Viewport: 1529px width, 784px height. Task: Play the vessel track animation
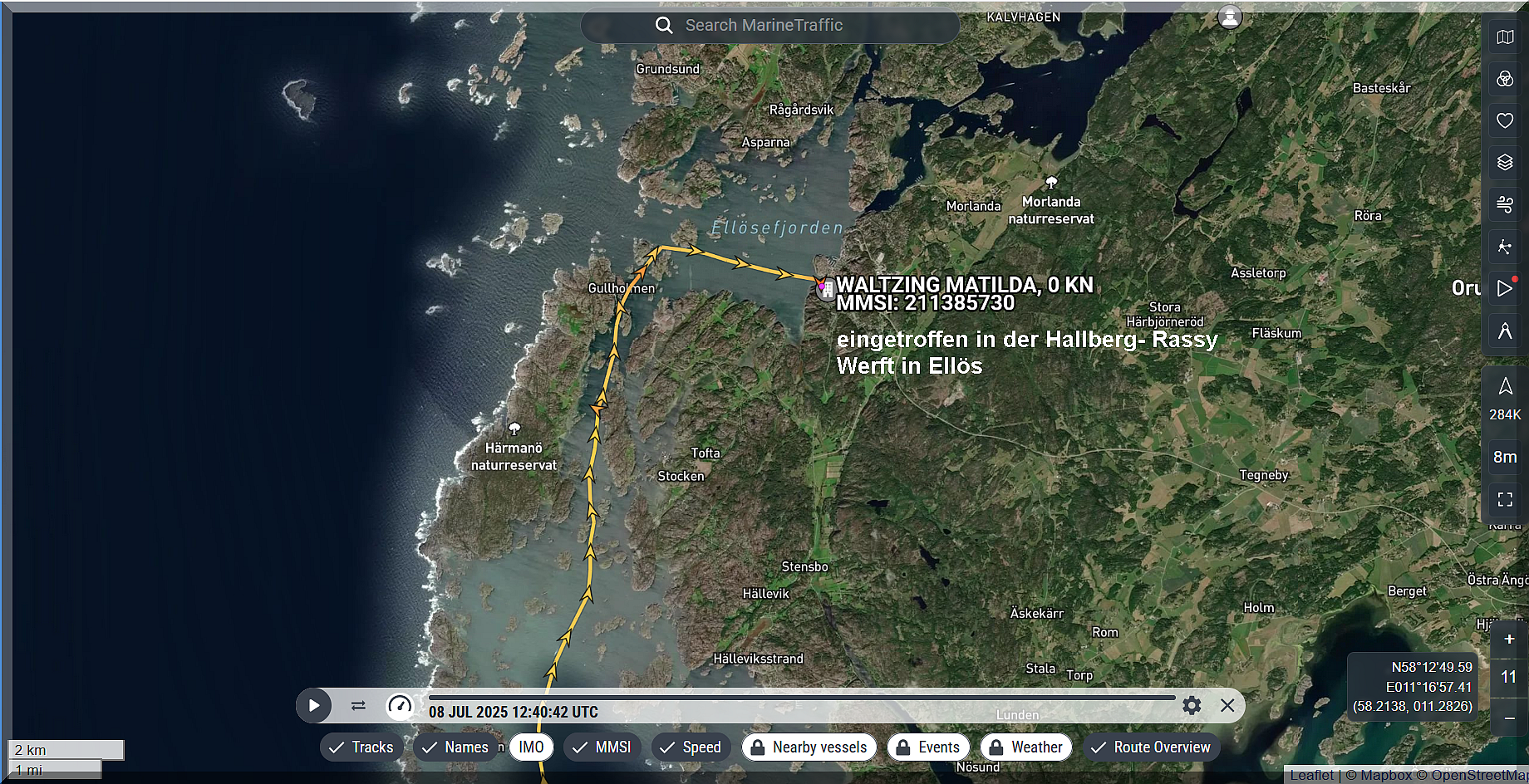[314, 706]
